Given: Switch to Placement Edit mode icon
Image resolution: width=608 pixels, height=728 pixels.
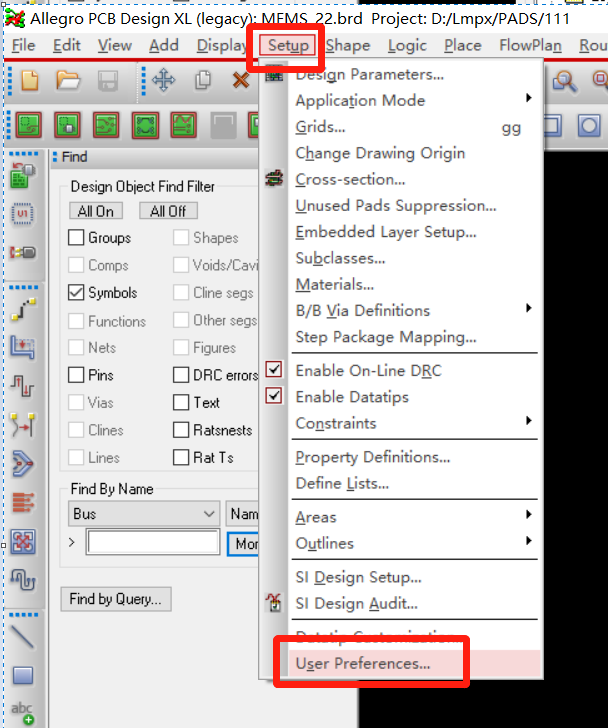Looking at the screenshot, I should pyautogui.click(x=67, y=125).
